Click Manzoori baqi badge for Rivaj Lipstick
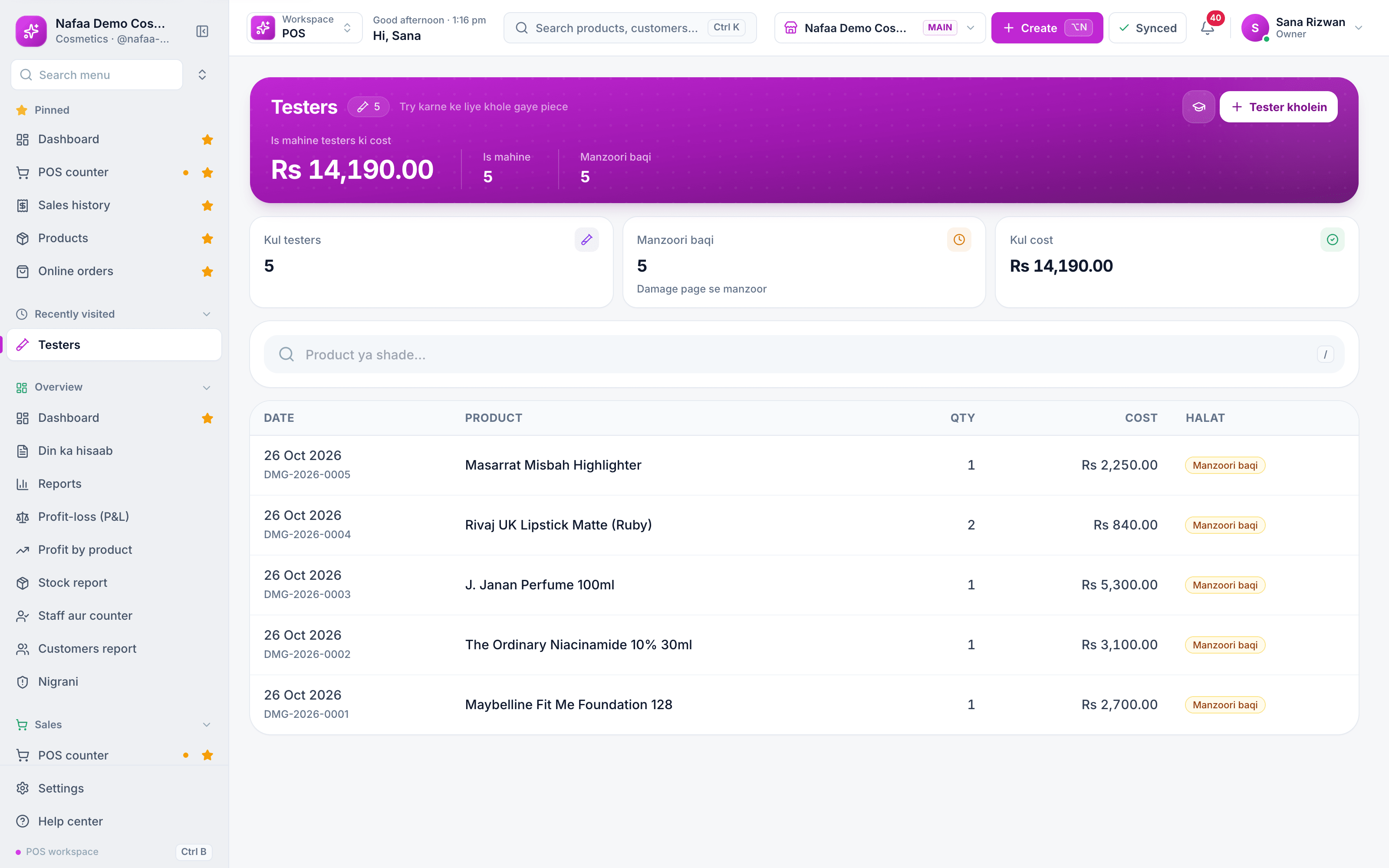1389x868 pixels. coord(1225,525)
